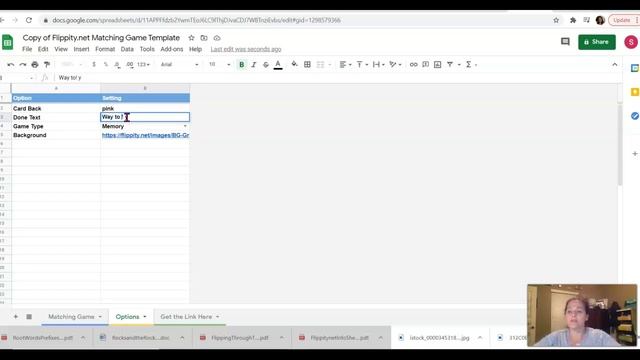The height and width of the screenshot is (360, 640).
Task: Open the Data menu
Action: 127,49
